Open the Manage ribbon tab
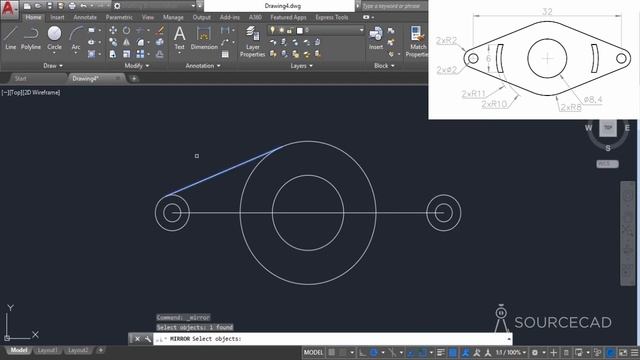The width and height of the screenshot is (640, 360). [x=173, y=17]
